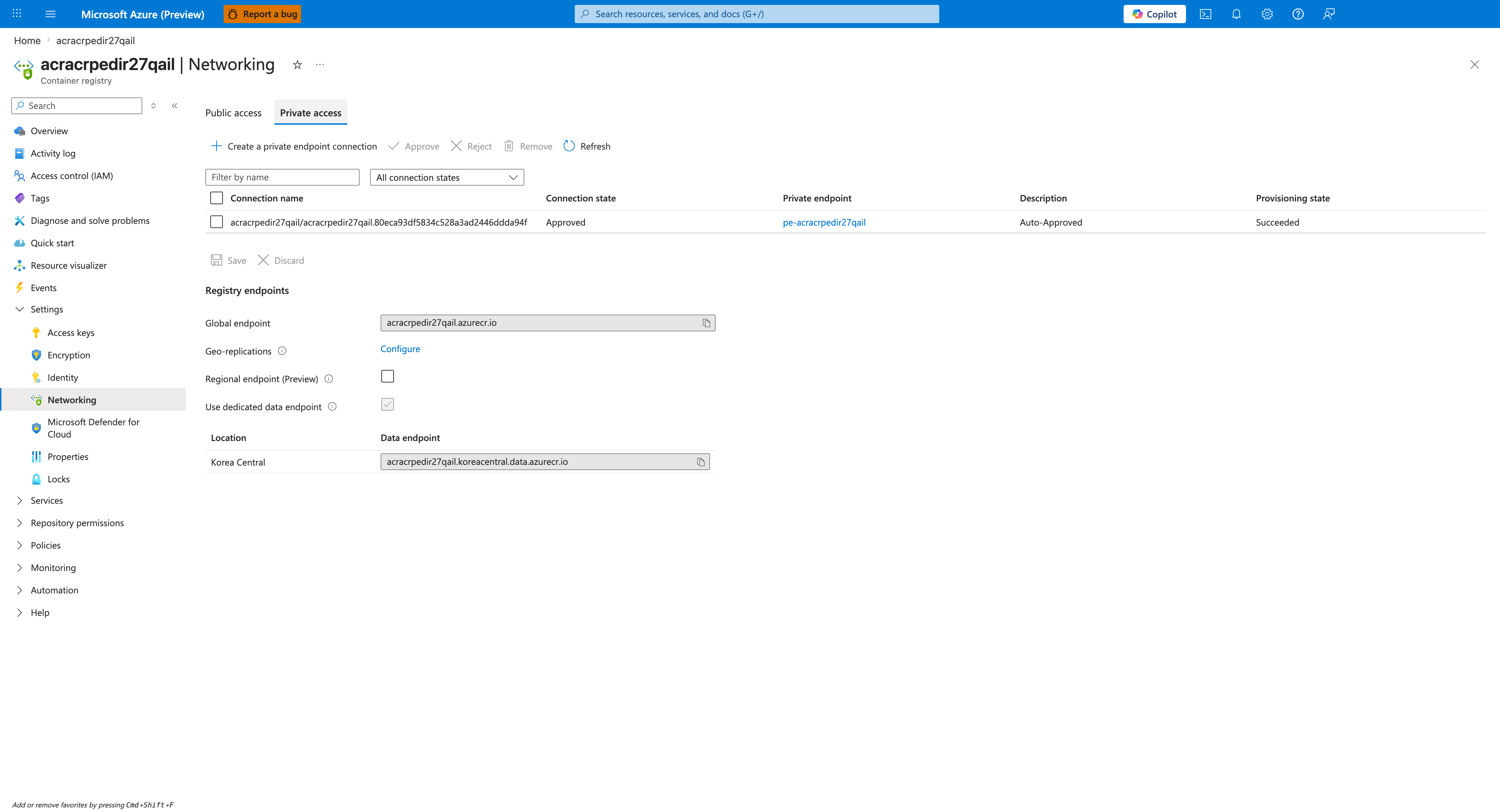Open the help question mark menu
1500x812 pixels.
pyautogui.click(x=1298, y=14)
